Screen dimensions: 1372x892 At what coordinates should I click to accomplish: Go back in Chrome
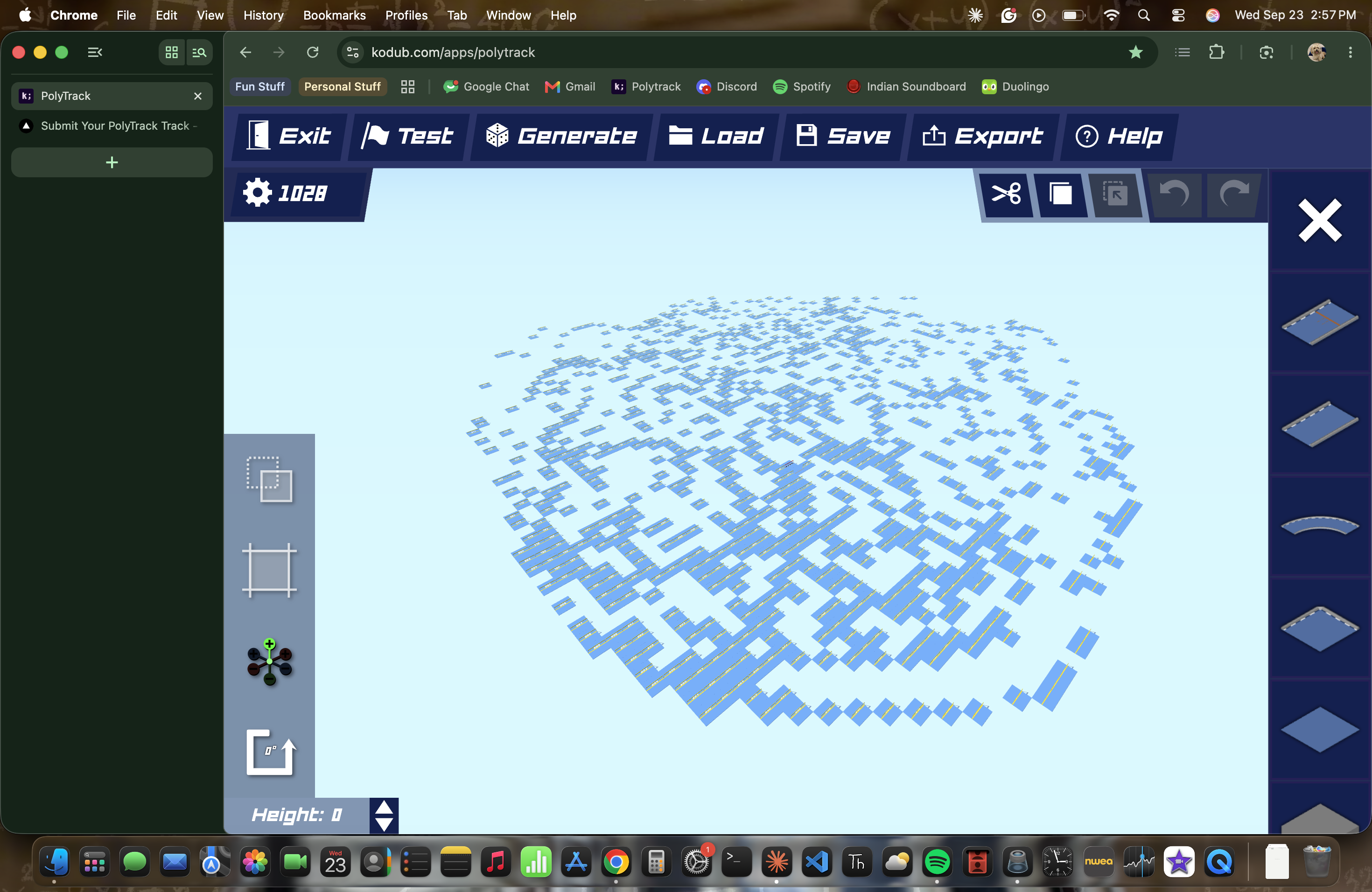[245, 52]
